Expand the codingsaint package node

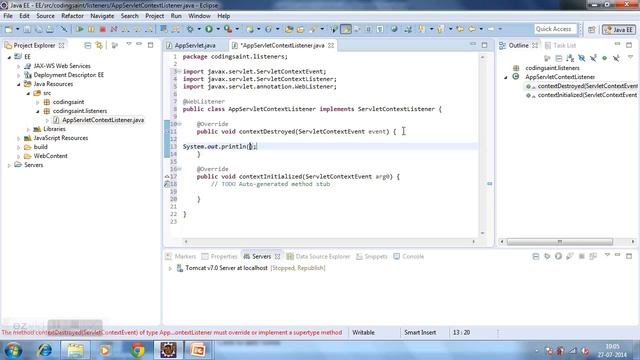click(38, 102)
